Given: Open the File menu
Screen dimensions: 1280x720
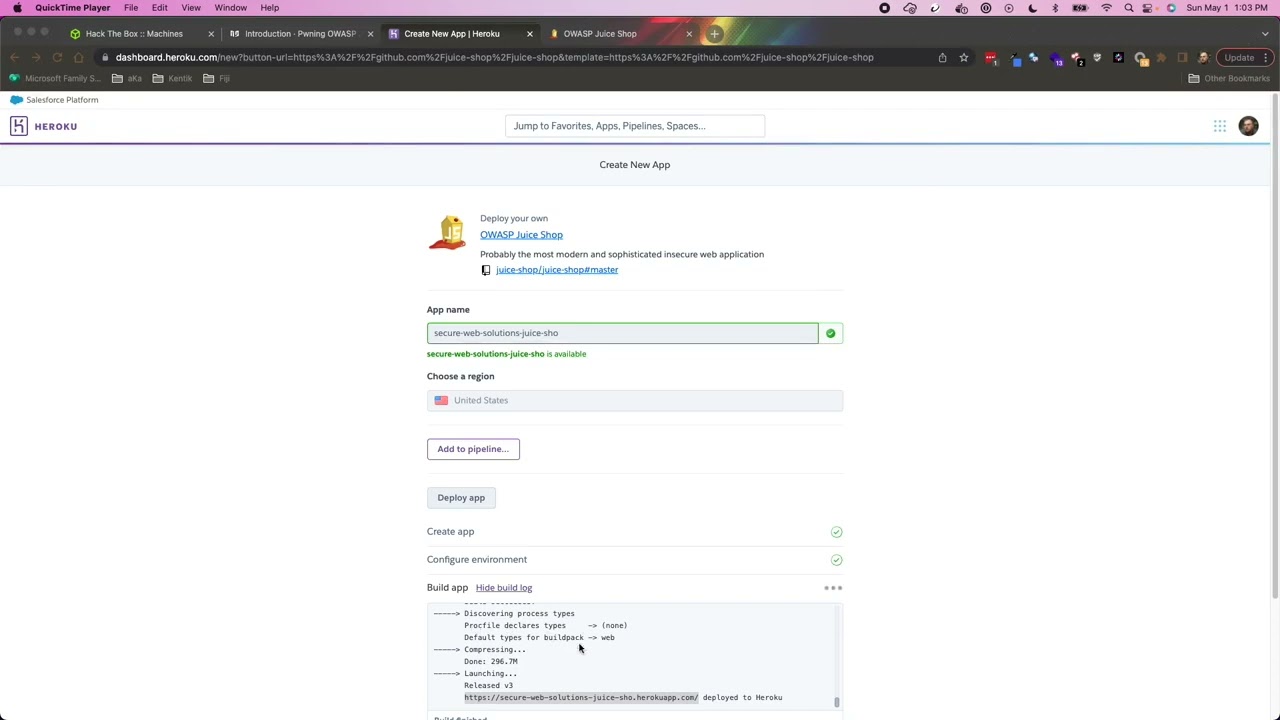Looking at the screenshot, I should point(131,8).
